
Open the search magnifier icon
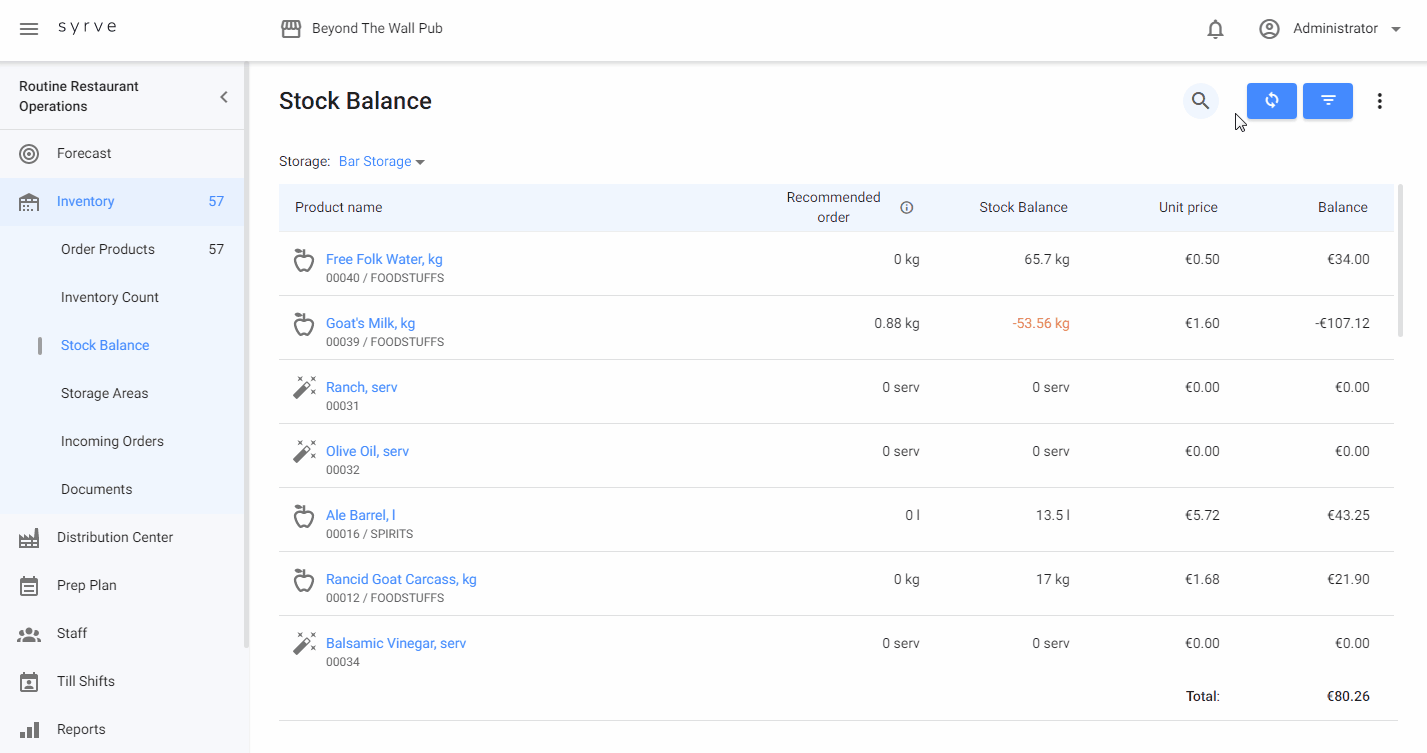1200,101
